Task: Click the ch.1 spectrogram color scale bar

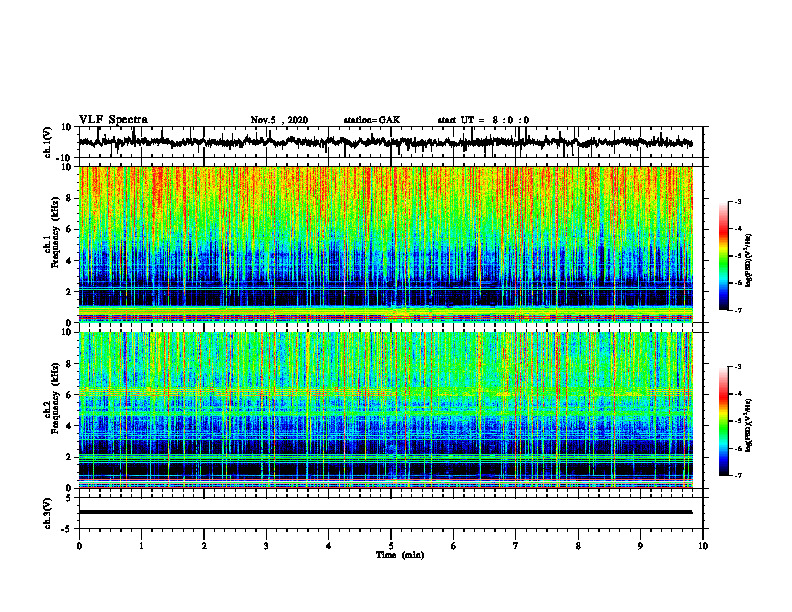Action: [724, 256]
